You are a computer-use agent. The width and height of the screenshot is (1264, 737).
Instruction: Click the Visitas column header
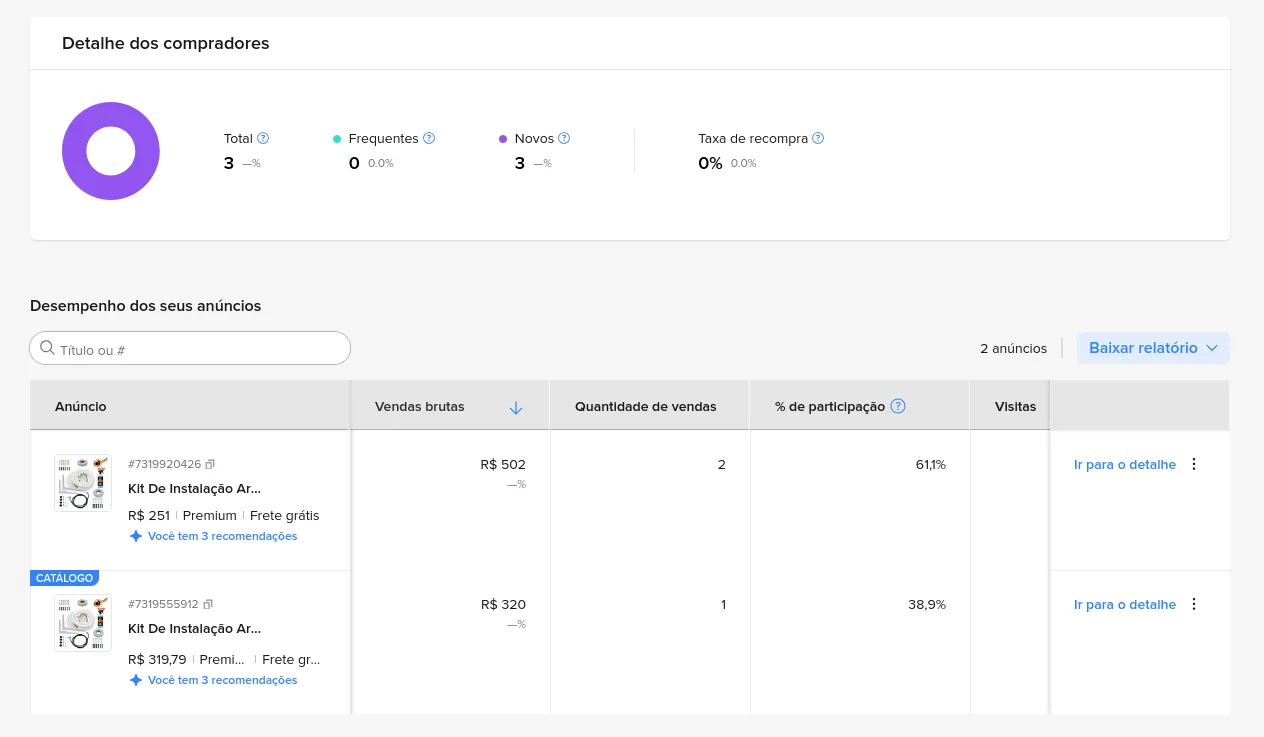click(x=1015, y=406)
